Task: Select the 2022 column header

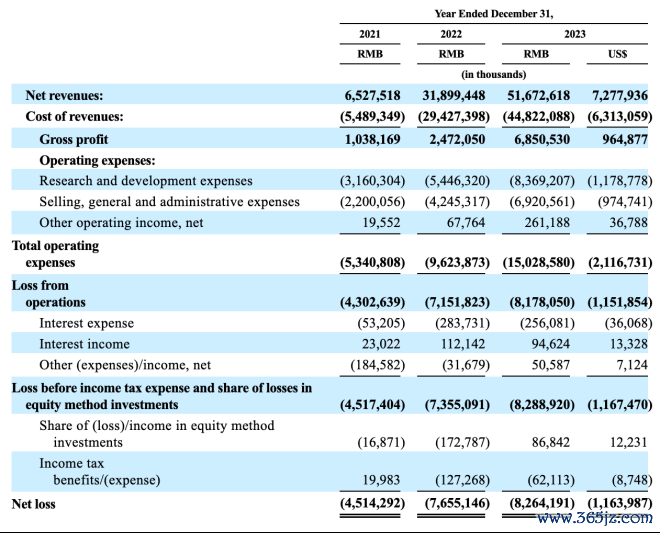Action: tap(451, 34)
